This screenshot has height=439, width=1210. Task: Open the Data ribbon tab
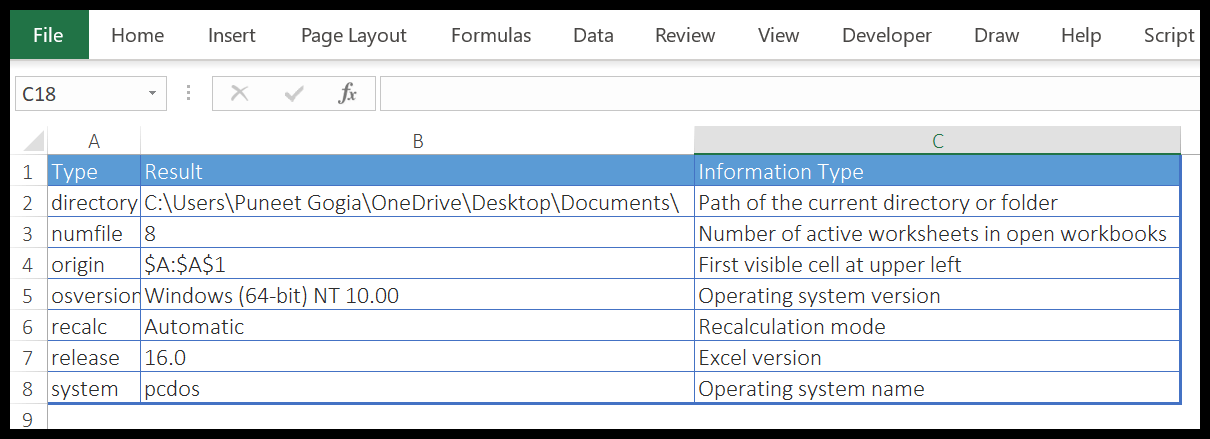pyautogui.click(x=593, y=35)
